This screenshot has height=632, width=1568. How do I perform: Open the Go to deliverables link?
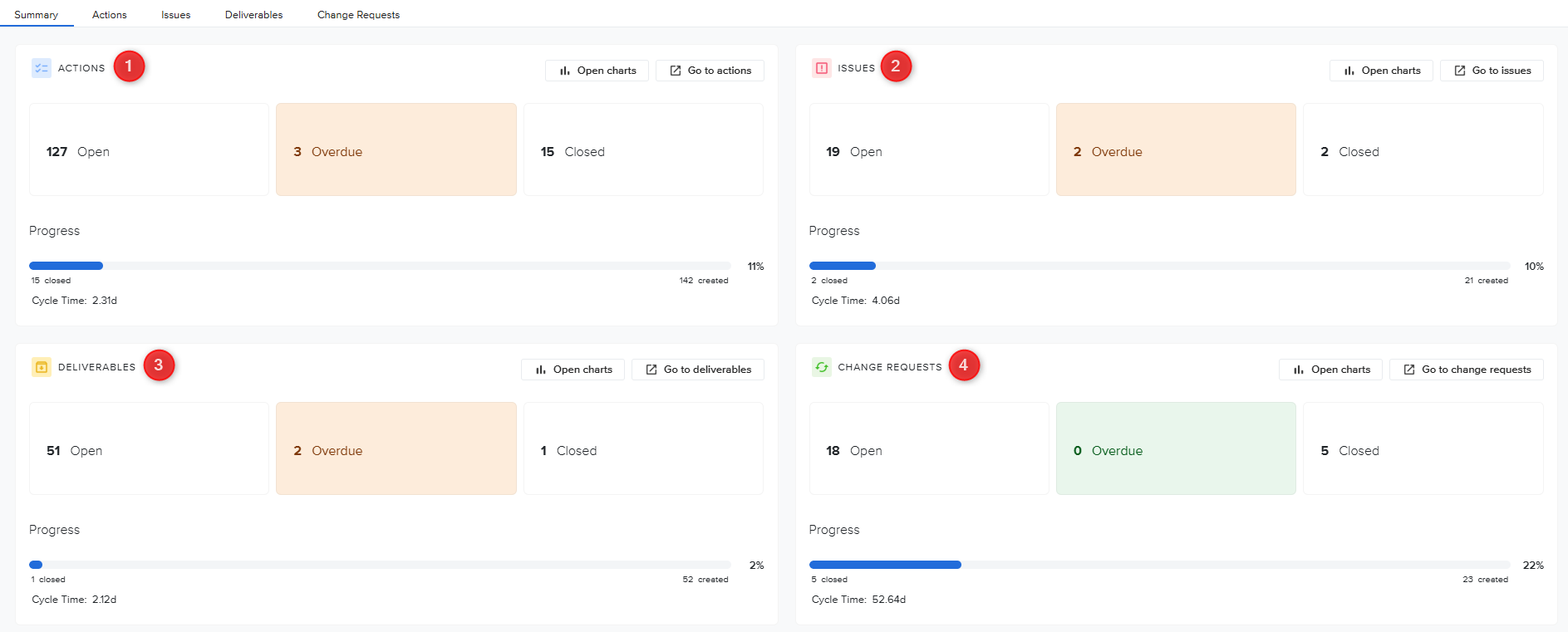698,370
